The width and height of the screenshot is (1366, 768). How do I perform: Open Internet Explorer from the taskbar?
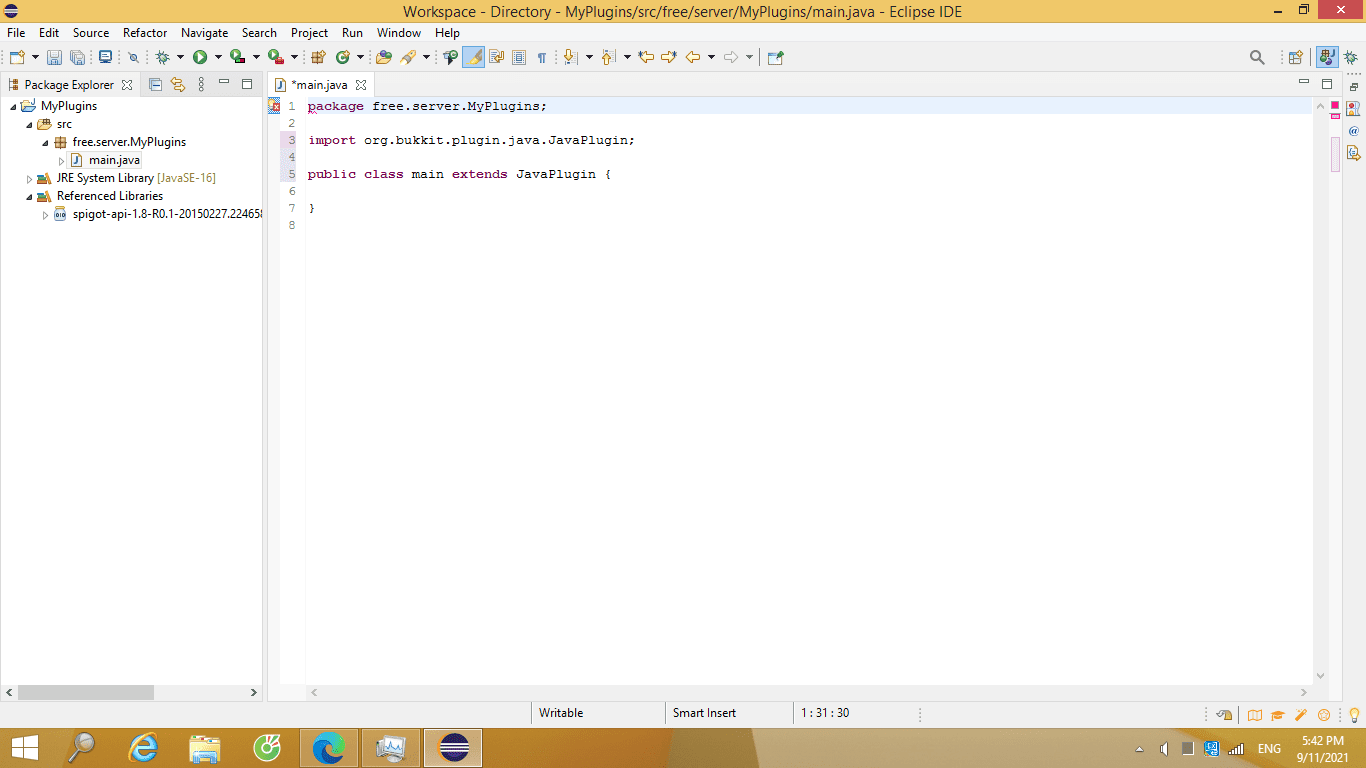click(x=144, y=747)
